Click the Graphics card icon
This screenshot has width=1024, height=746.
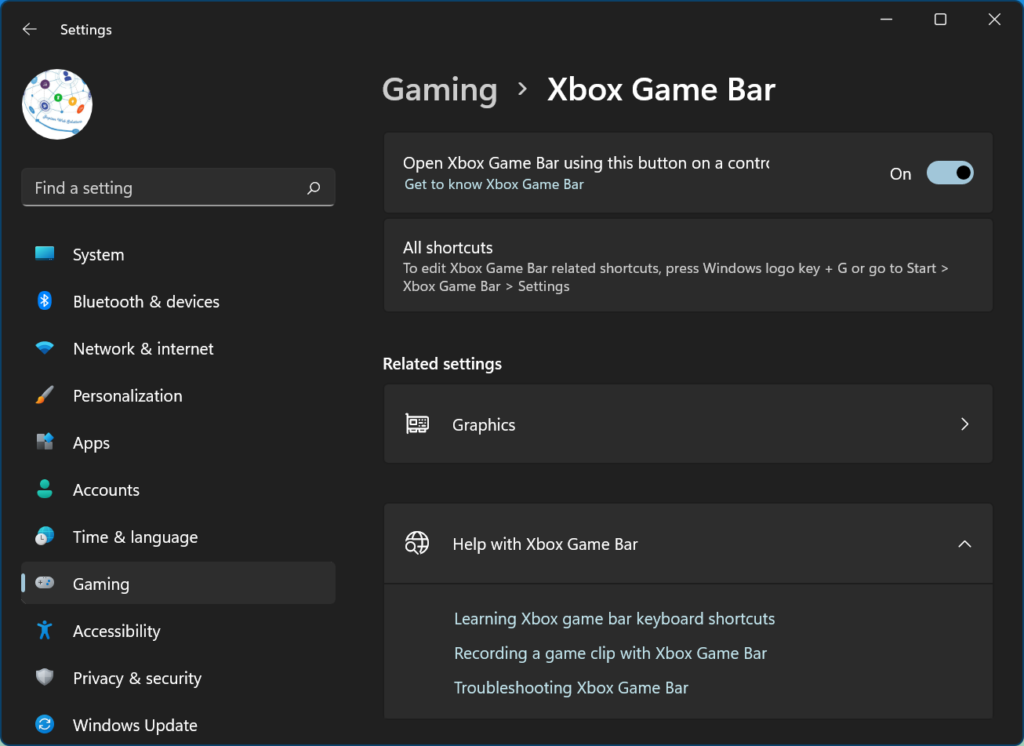[x=417, y=424]
